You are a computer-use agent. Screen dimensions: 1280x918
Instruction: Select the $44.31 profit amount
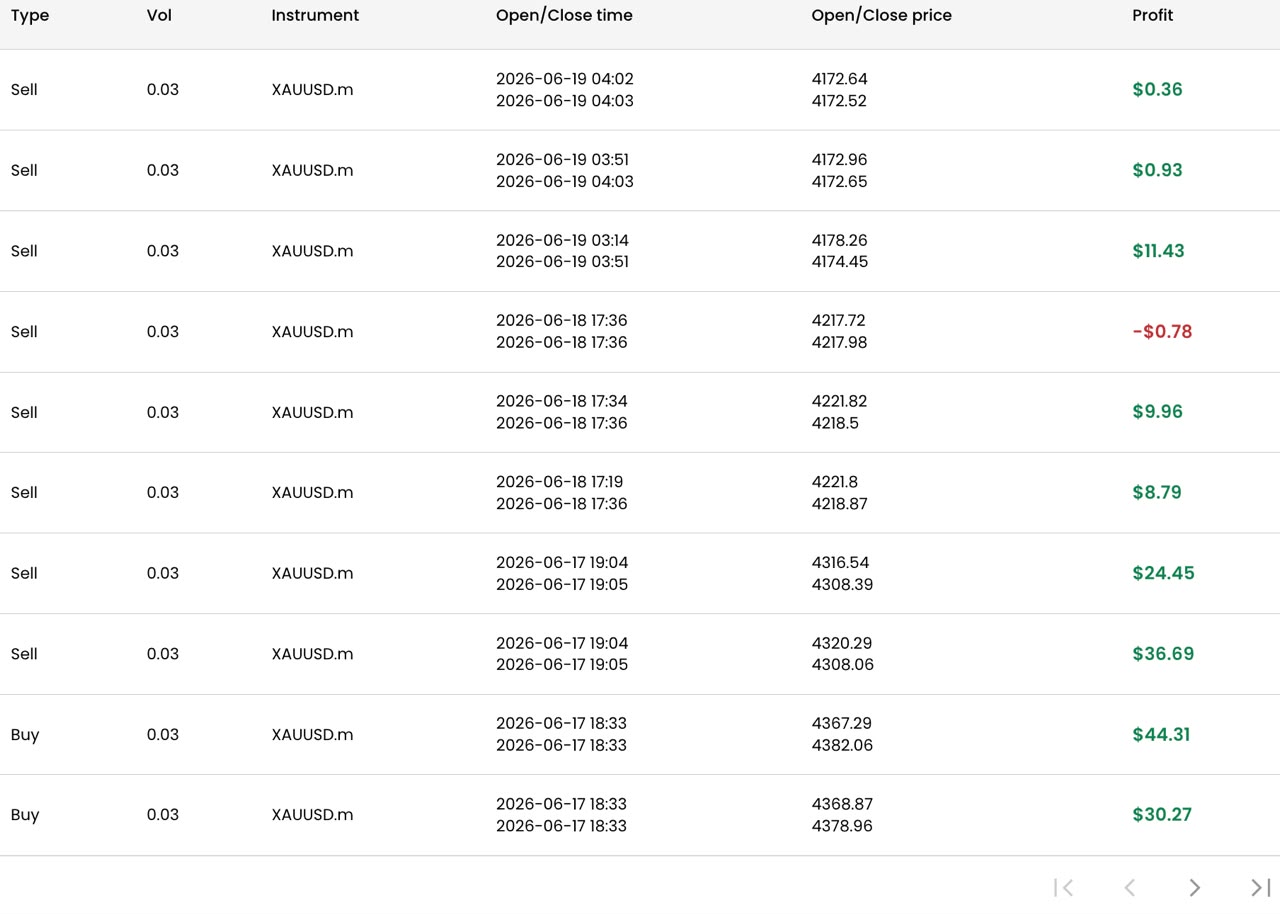pos(1161,734)
